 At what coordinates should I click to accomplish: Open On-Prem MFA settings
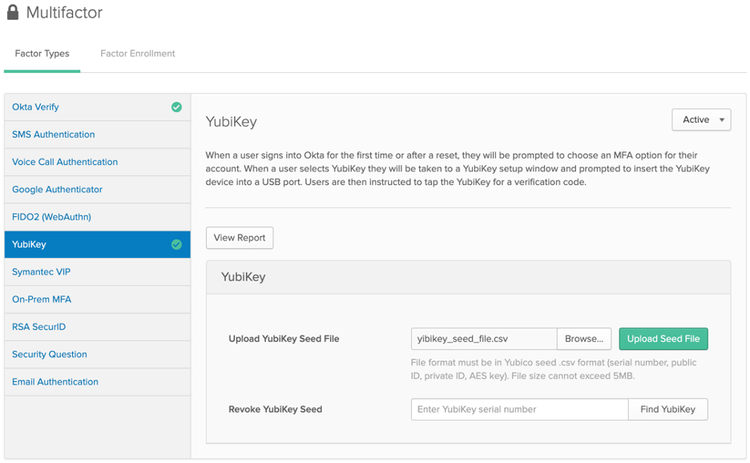[41, 299]
